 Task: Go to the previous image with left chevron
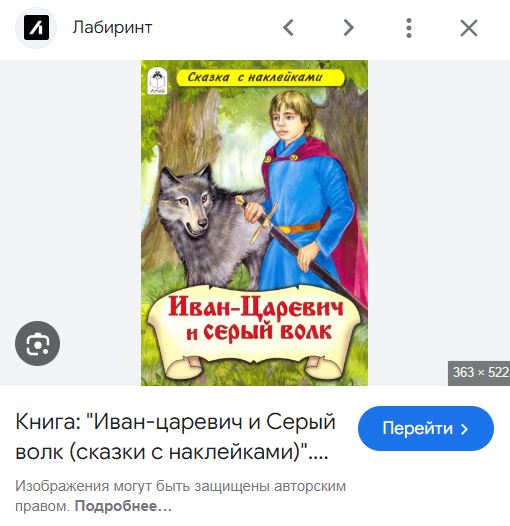289,28
